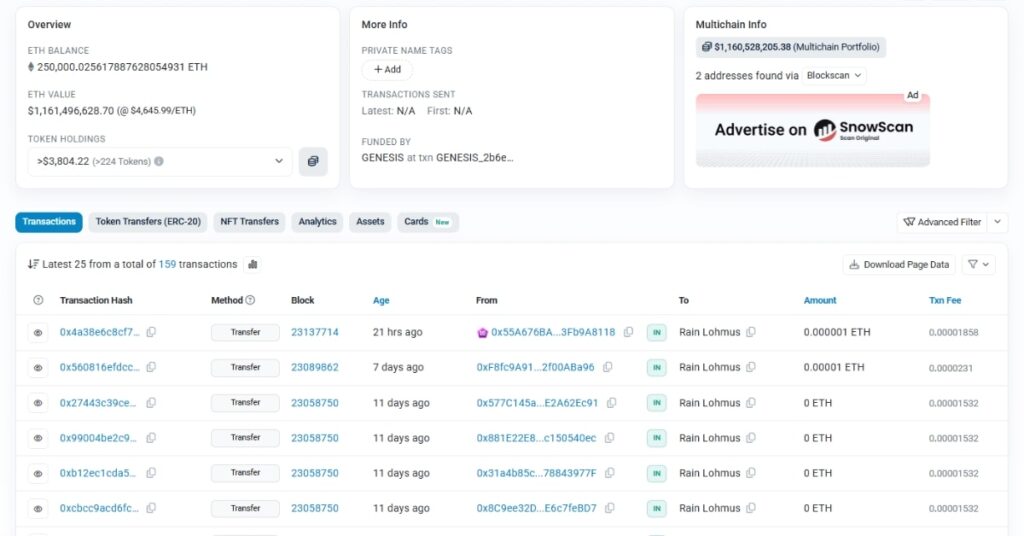Copy From address 0xF8fc9A91...2f00ABa96

[607, 368]
